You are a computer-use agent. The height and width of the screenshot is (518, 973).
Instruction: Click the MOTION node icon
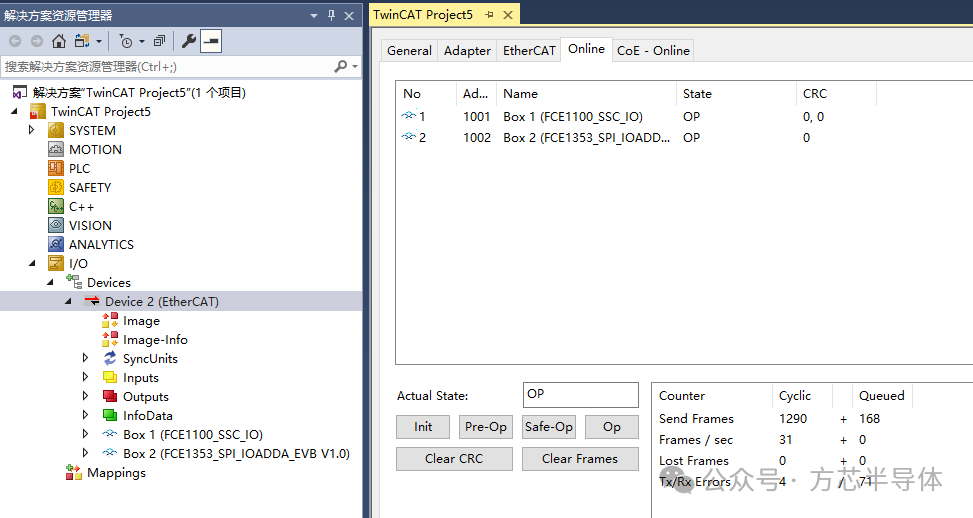tap(56, 150)
